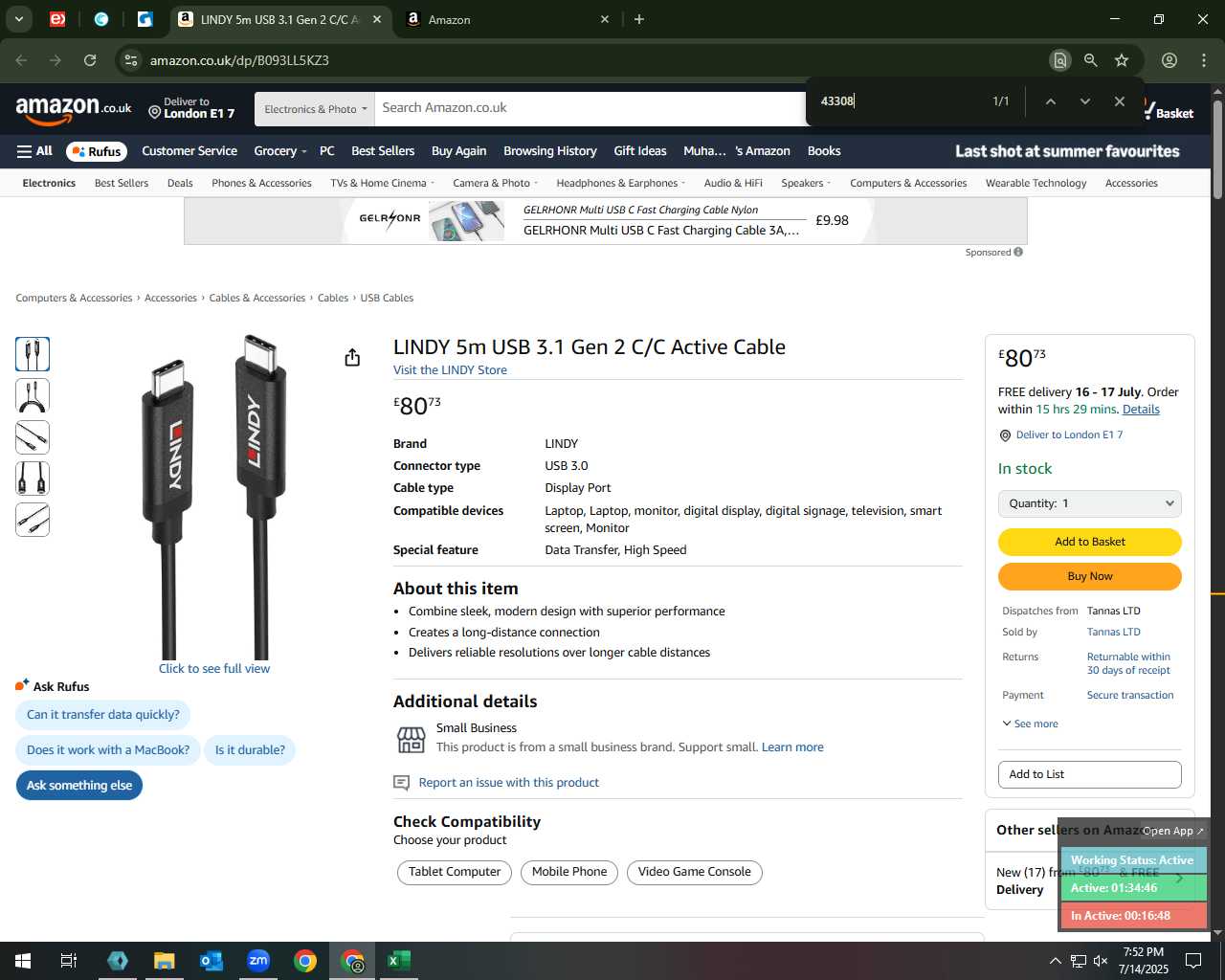Click the volume muted tray icon
Viewport: 1225px width, 980px height.
(x=1101, y=961)
